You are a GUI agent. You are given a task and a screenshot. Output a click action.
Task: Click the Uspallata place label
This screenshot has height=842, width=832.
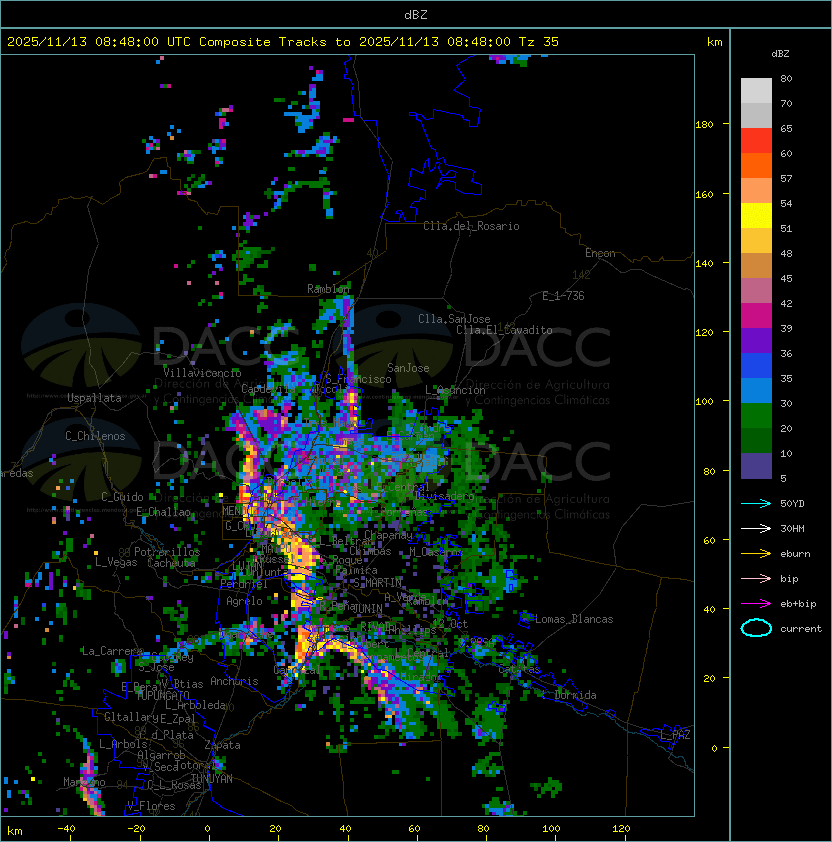(x=94, y=398)
